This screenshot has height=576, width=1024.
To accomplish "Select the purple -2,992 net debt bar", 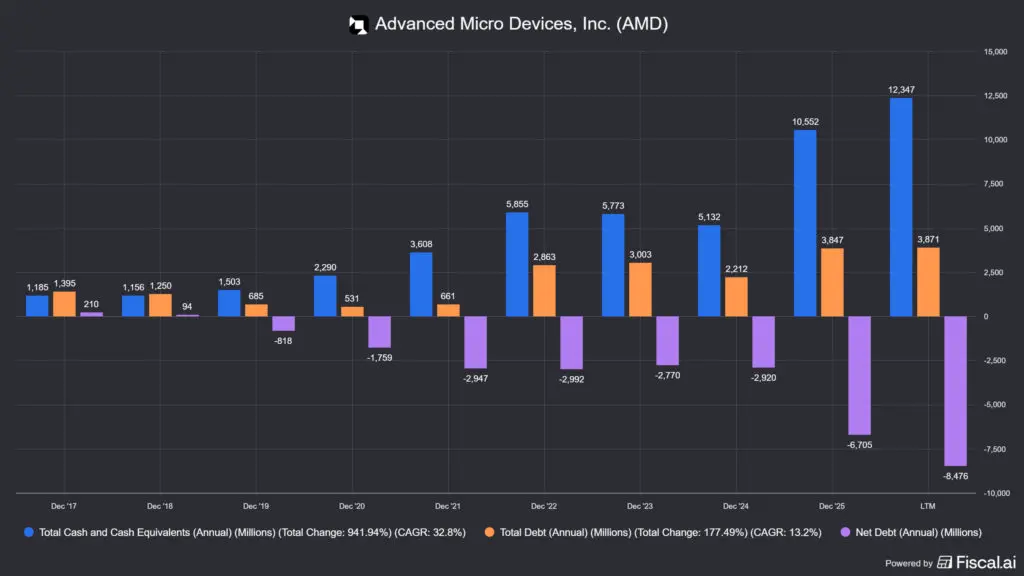I will click(571, 343).
